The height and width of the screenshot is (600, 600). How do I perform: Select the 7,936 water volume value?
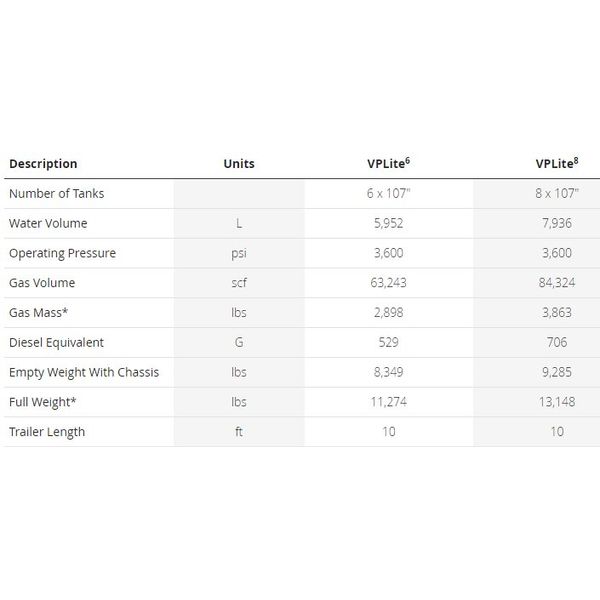tap(557, 223)
